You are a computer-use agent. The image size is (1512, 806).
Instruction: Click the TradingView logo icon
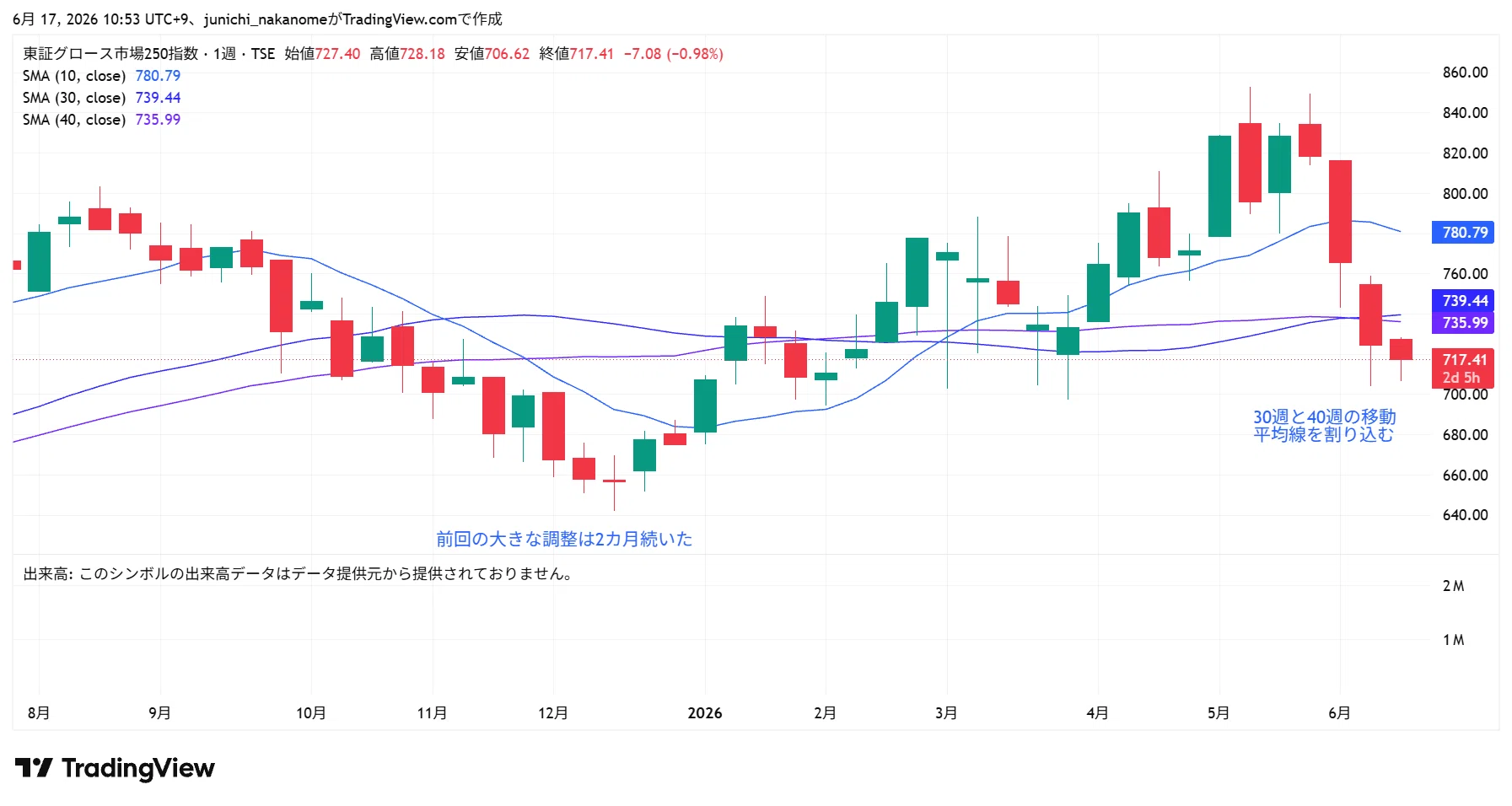(34, 768)
